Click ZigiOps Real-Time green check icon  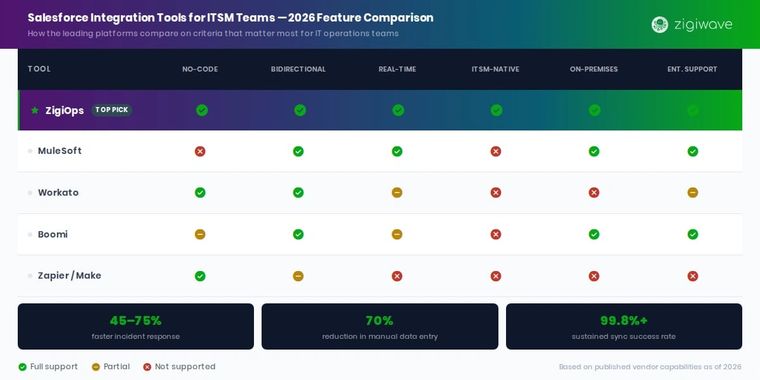pos(398,111)
